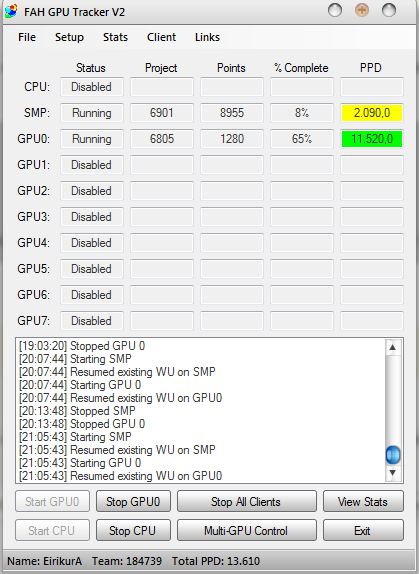Viewport: 419px width, 574px height.
Task: Click the Exit button
Action: pyautogui.click(x=363, y=530)
